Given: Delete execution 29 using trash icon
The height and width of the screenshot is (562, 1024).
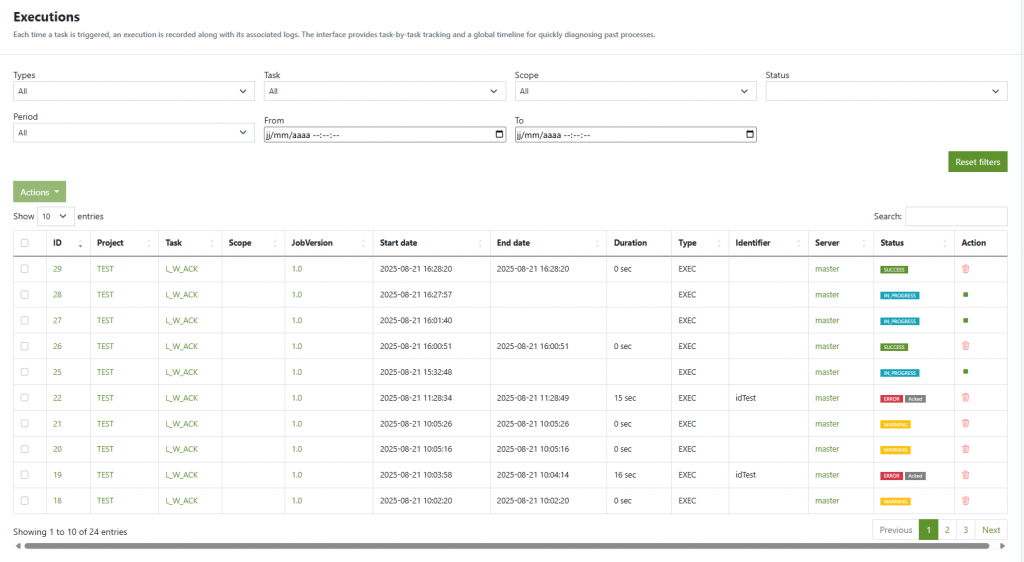Looking at the screenshot, I should (965, 269).
